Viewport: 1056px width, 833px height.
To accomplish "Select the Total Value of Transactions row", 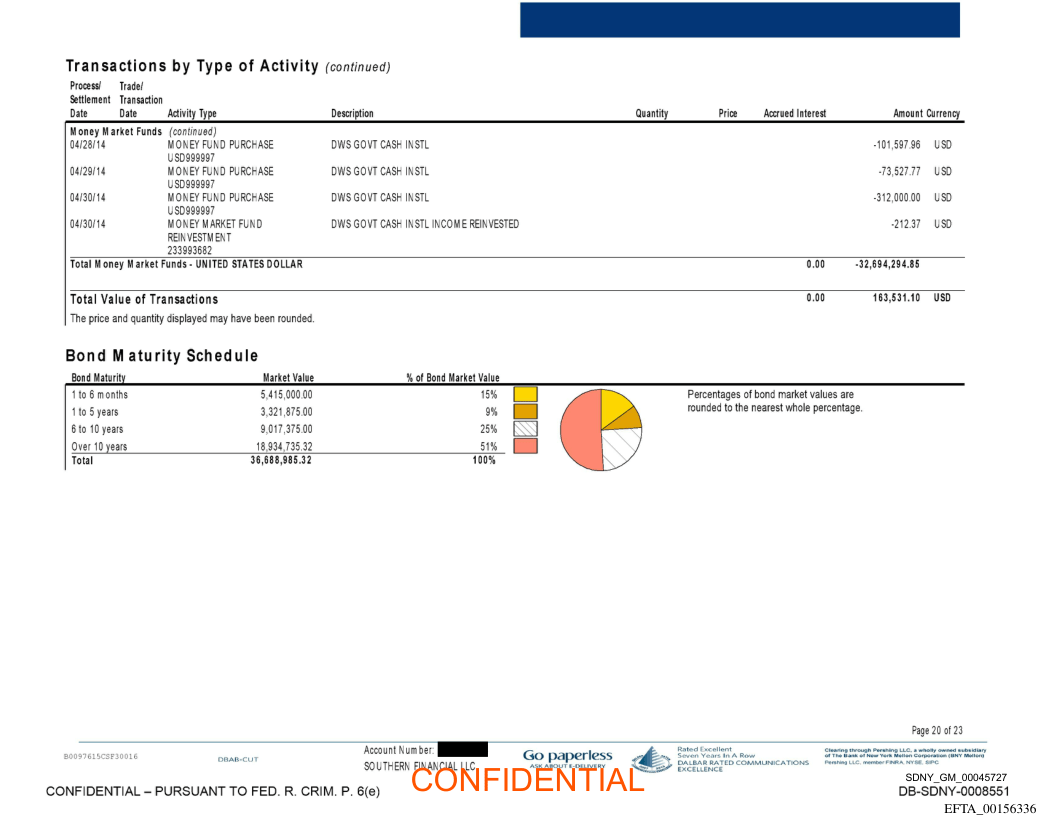I will coord(144,299).
